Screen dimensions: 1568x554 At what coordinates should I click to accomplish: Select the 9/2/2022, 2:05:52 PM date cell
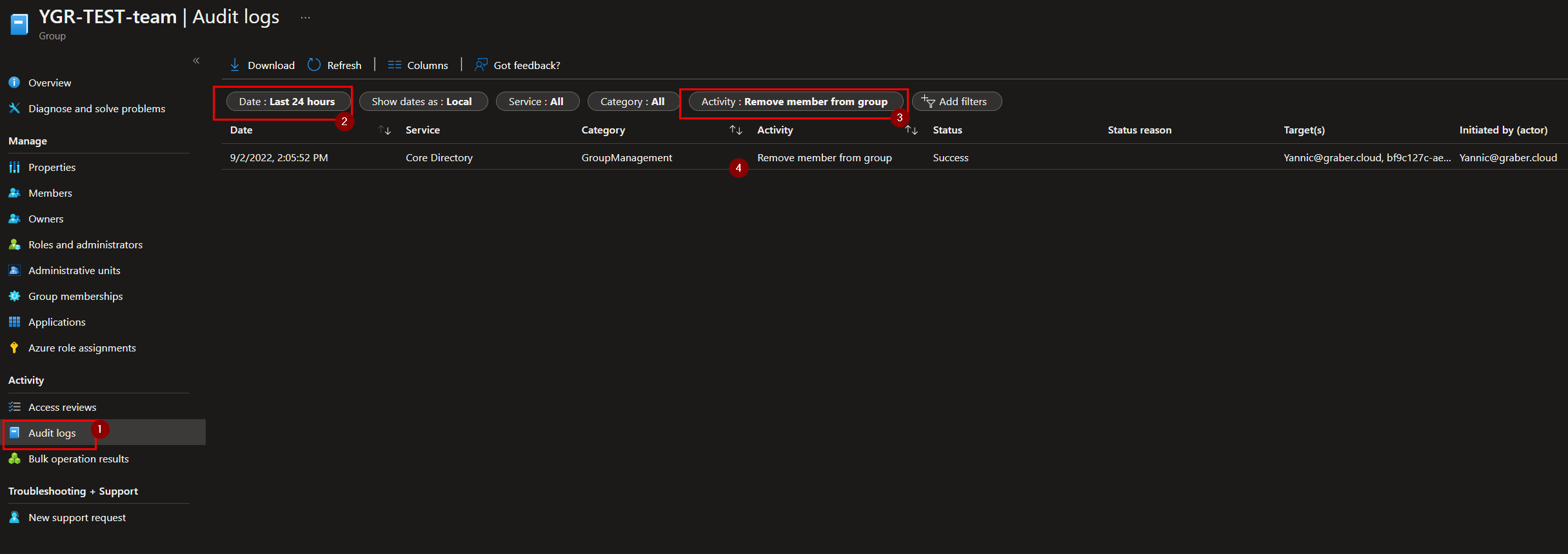pyautogui.click(x=279, y=157)
